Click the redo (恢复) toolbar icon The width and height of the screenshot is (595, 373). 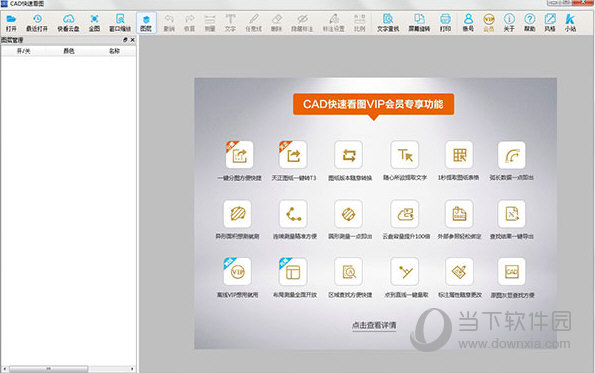189,23
